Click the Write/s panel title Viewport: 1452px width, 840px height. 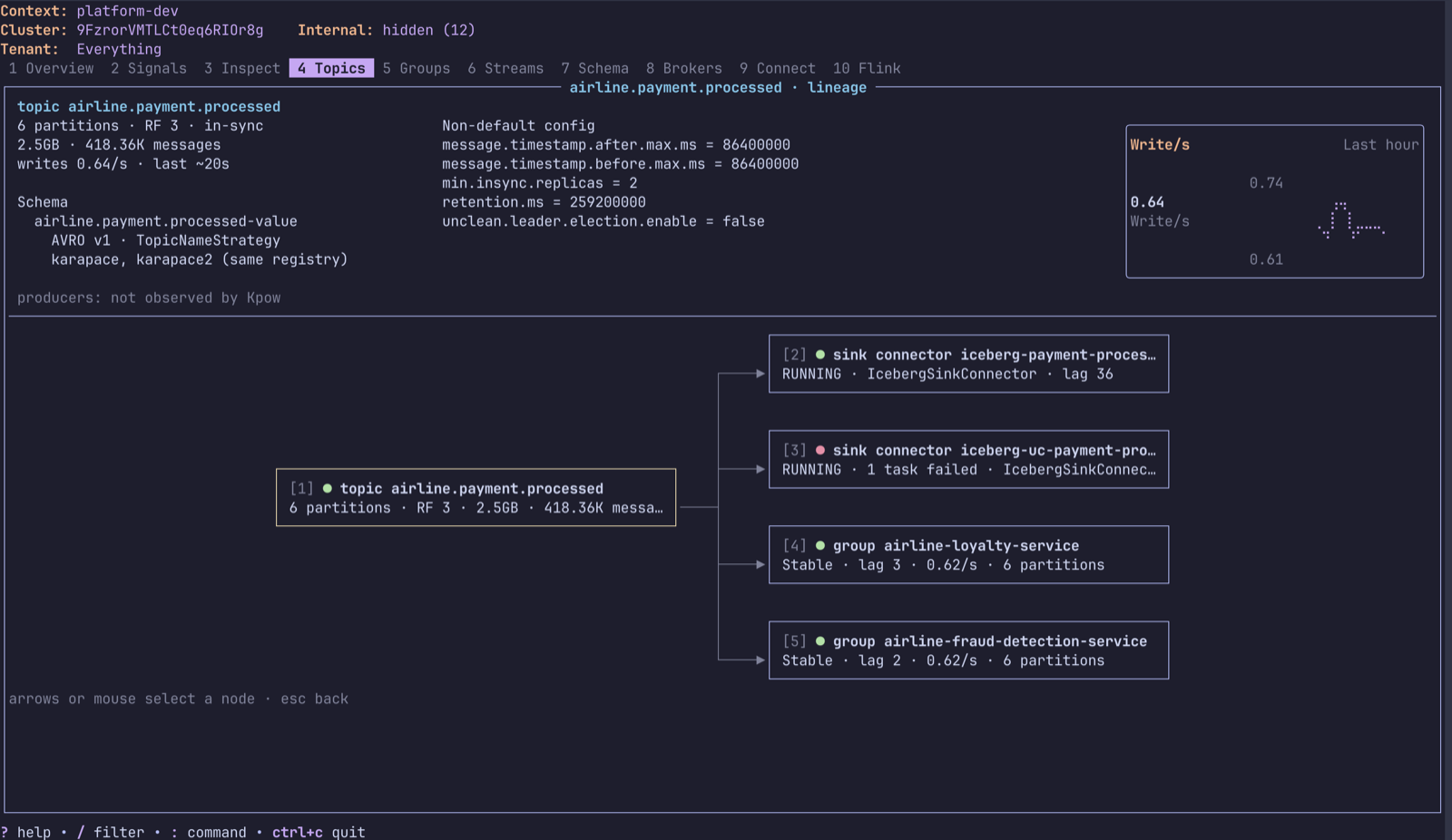tap(1160, 144)
